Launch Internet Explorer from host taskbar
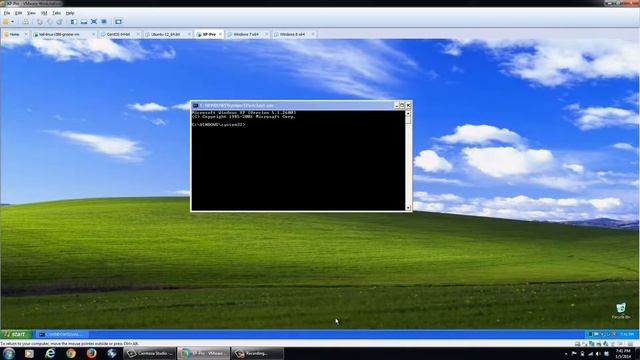640x360 pixels. point(50,353)
